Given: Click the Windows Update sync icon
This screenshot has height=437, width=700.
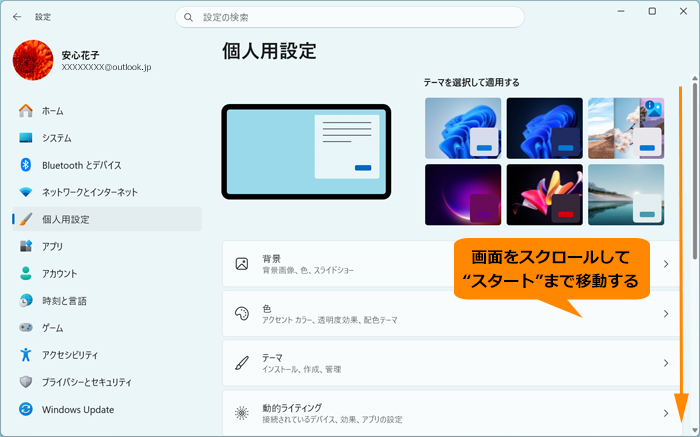Looking at the screenshot, I should point(25,409).
